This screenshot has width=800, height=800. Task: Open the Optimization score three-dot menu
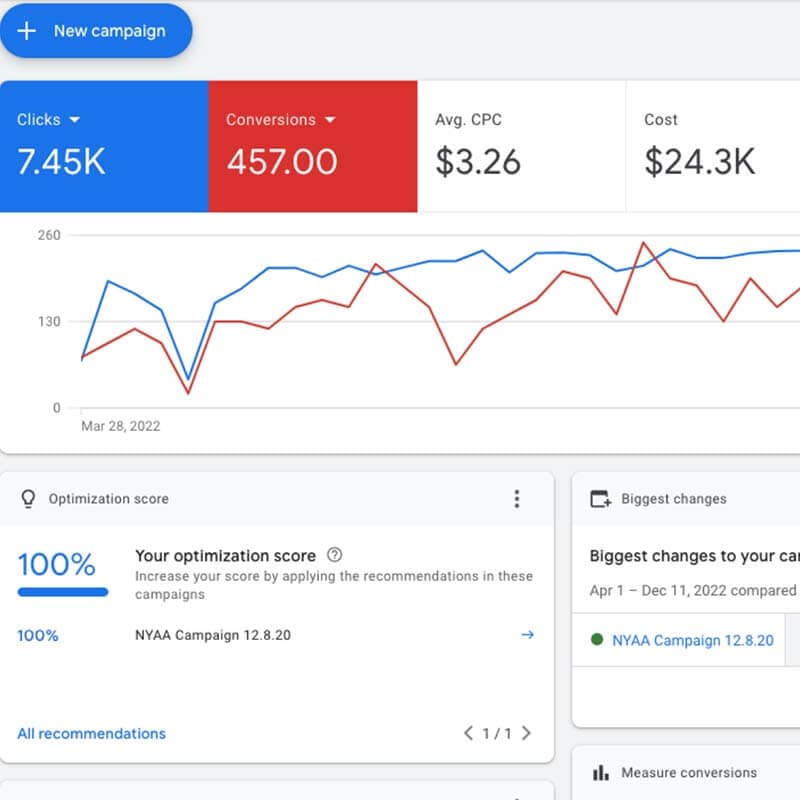[x=516, y=499]
